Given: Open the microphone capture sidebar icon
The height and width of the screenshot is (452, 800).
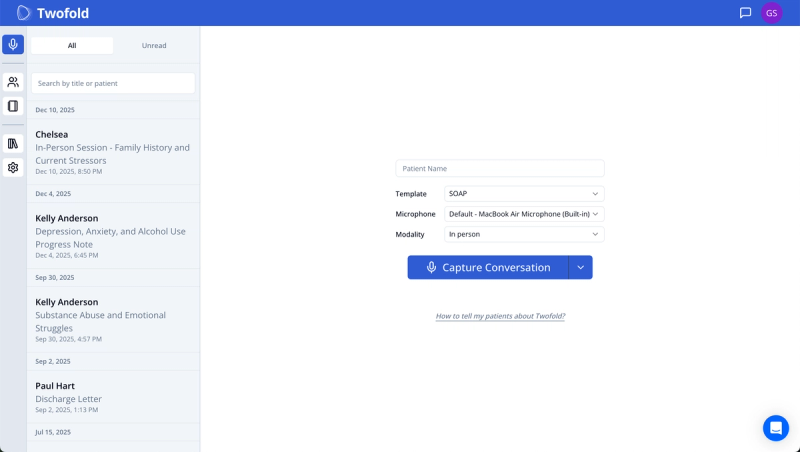Looking at the screenshot, I should pyautogui.click(x=13, y=44).
